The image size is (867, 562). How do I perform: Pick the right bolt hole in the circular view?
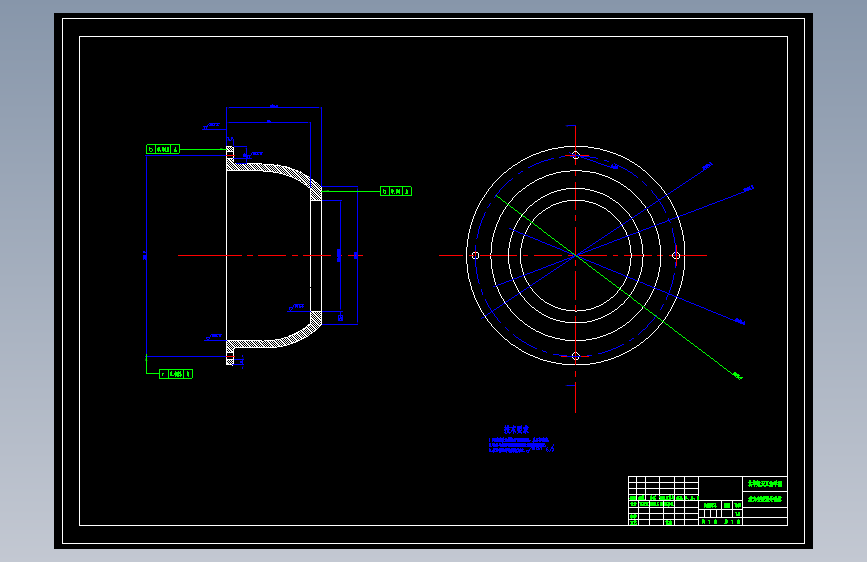(676, 256)
